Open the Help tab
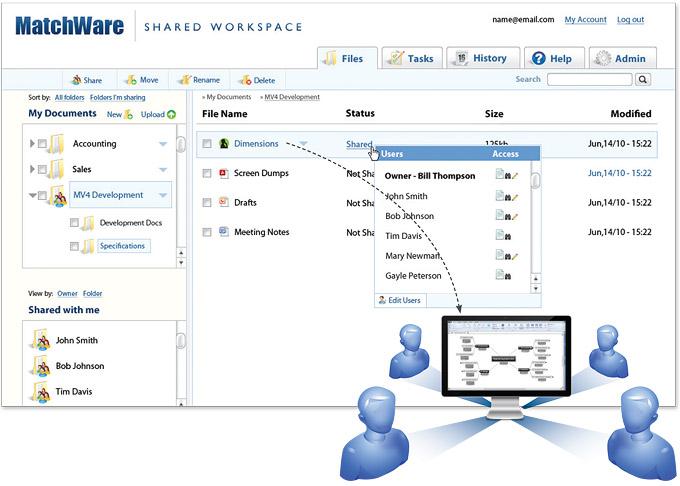Screen dimensions: 680x486 (x=554, y=58)
